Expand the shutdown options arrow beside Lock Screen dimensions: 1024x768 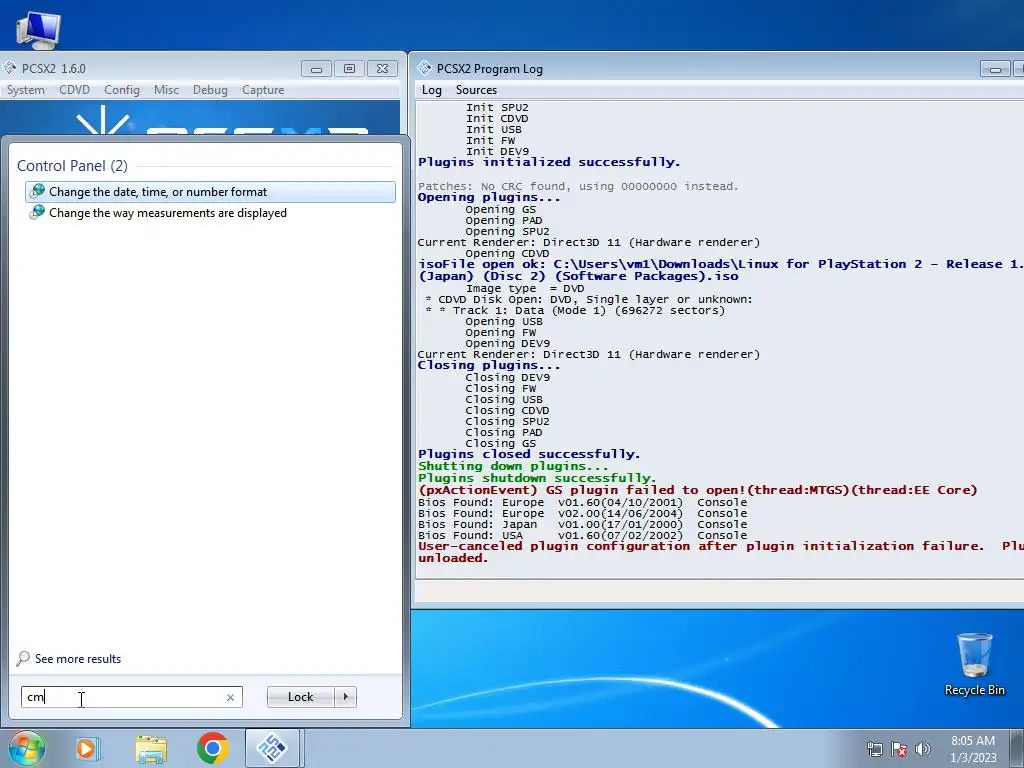[345, 697]
